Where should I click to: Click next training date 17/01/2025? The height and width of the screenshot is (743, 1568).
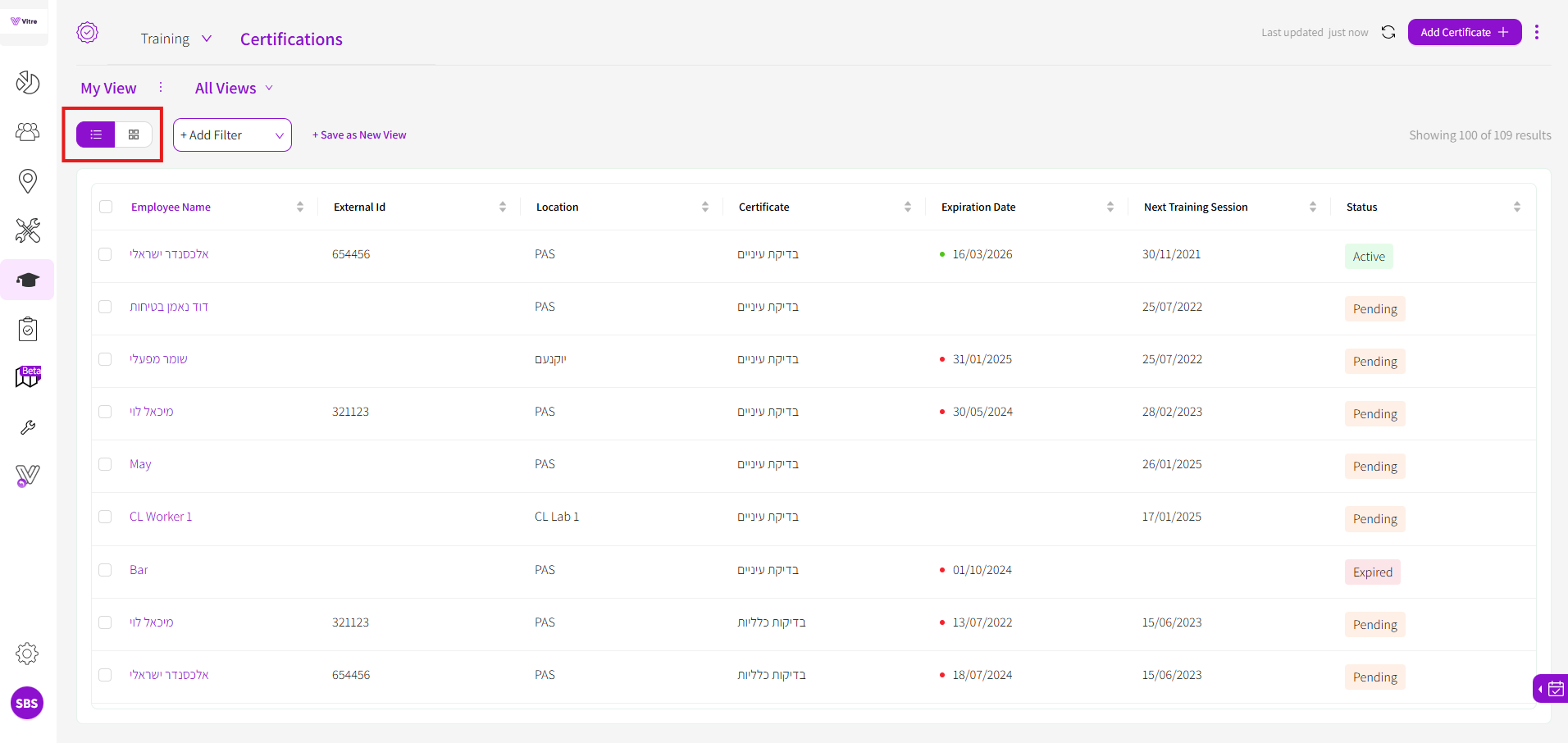(1172, 517)
